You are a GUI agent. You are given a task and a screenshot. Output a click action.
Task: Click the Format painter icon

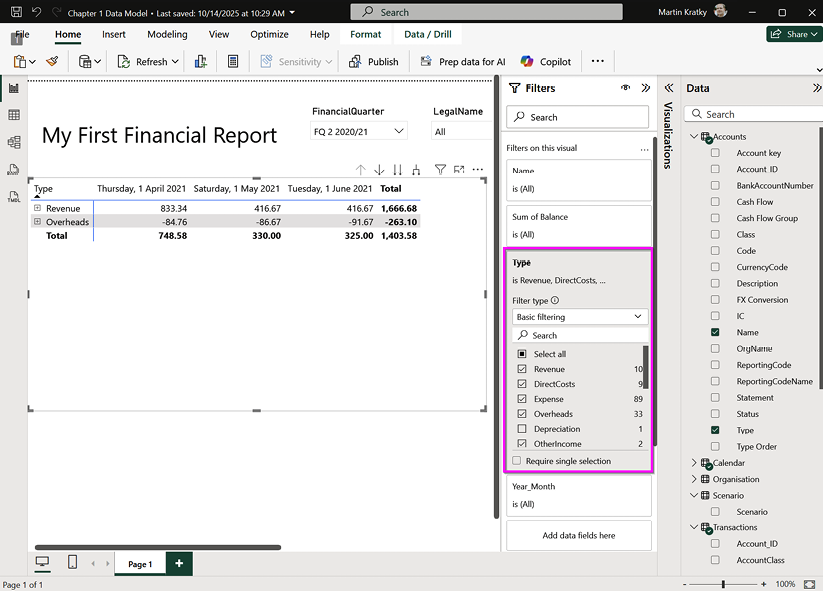pyautogui.click(x=52, y=61)
